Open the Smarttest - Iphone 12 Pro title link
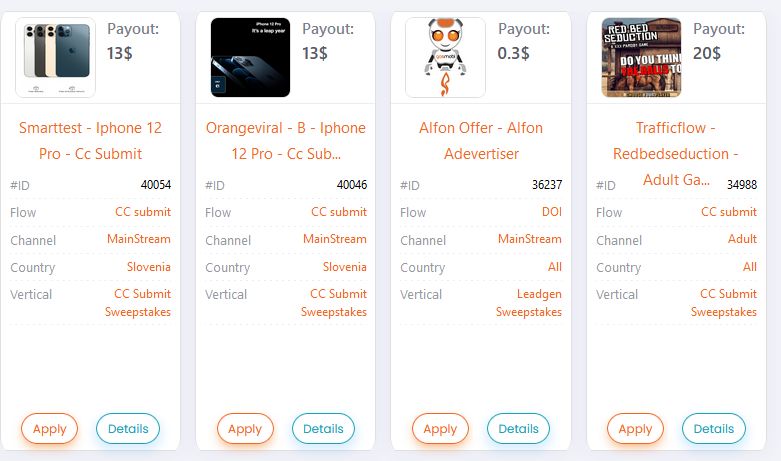The image size is (781, 461). [x=91, y=141]
